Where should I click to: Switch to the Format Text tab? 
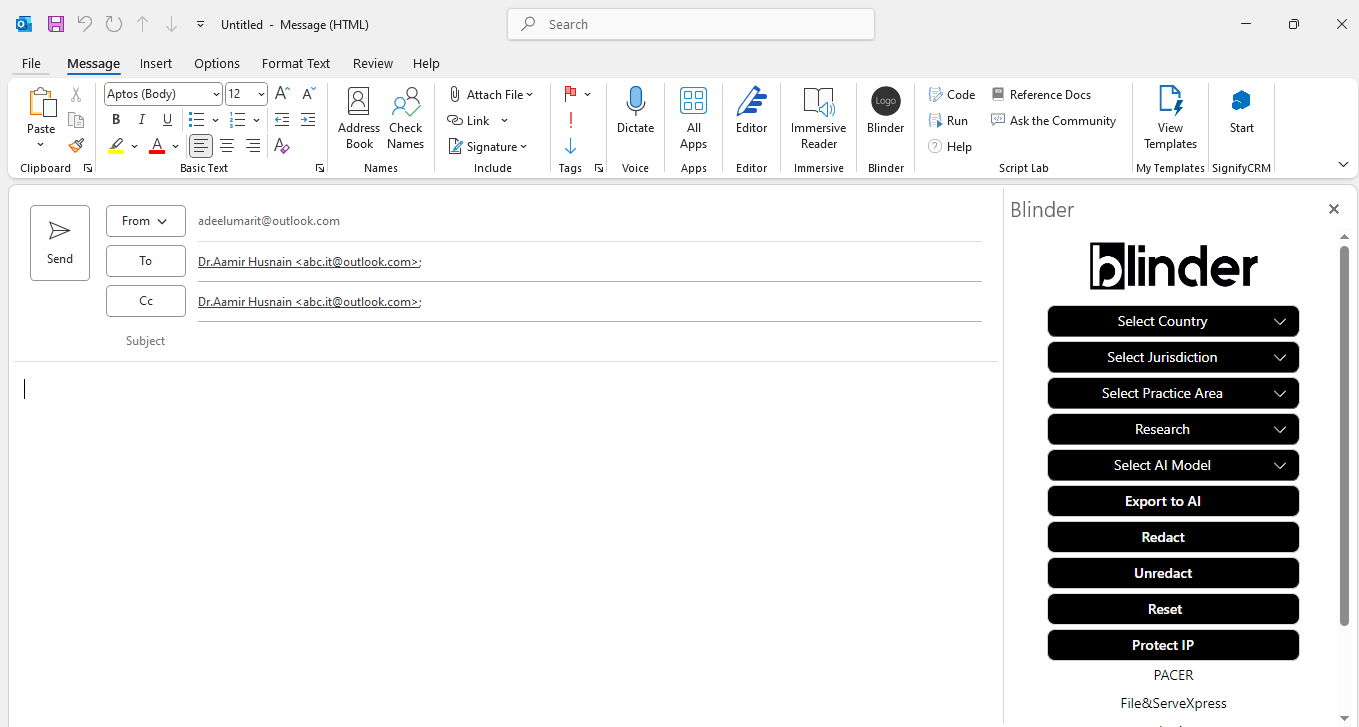(x=296, y=63)
